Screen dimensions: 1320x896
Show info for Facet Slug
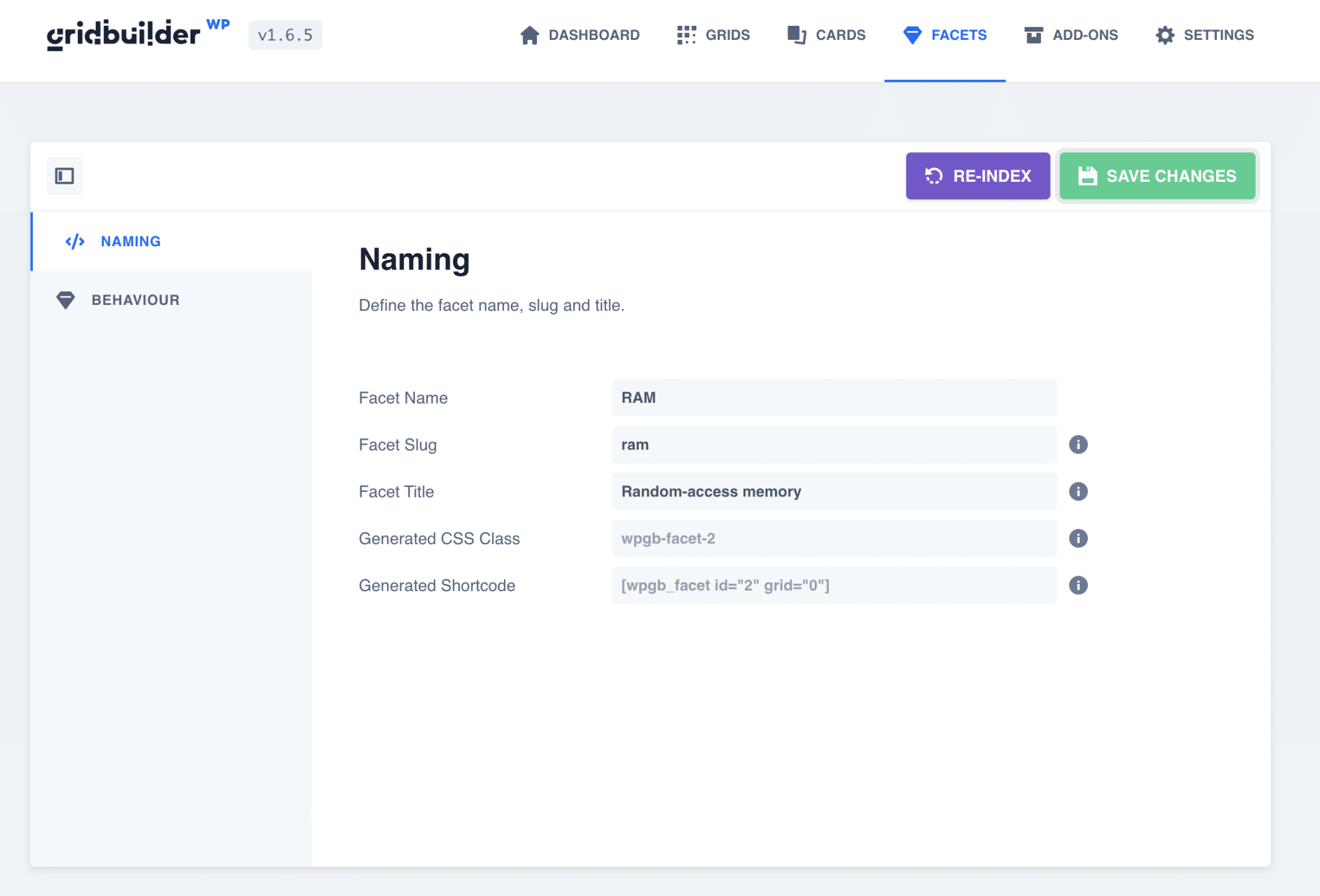[1078, 445]
